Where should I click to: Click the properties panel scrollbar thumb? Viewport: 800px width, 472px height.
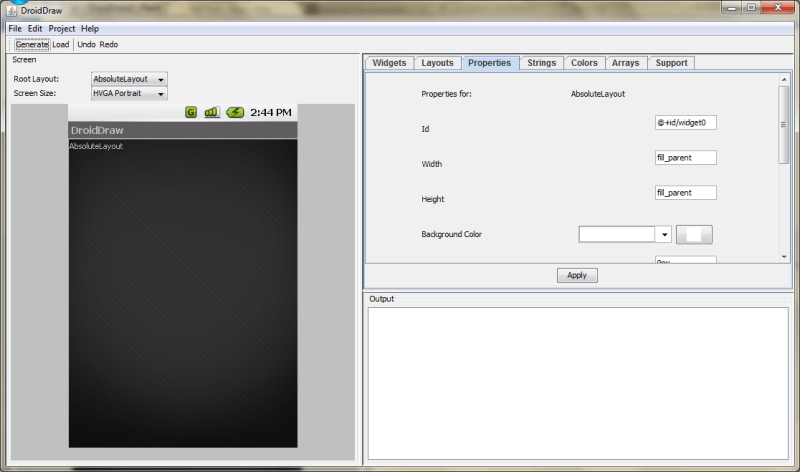[x=784, y=125]
